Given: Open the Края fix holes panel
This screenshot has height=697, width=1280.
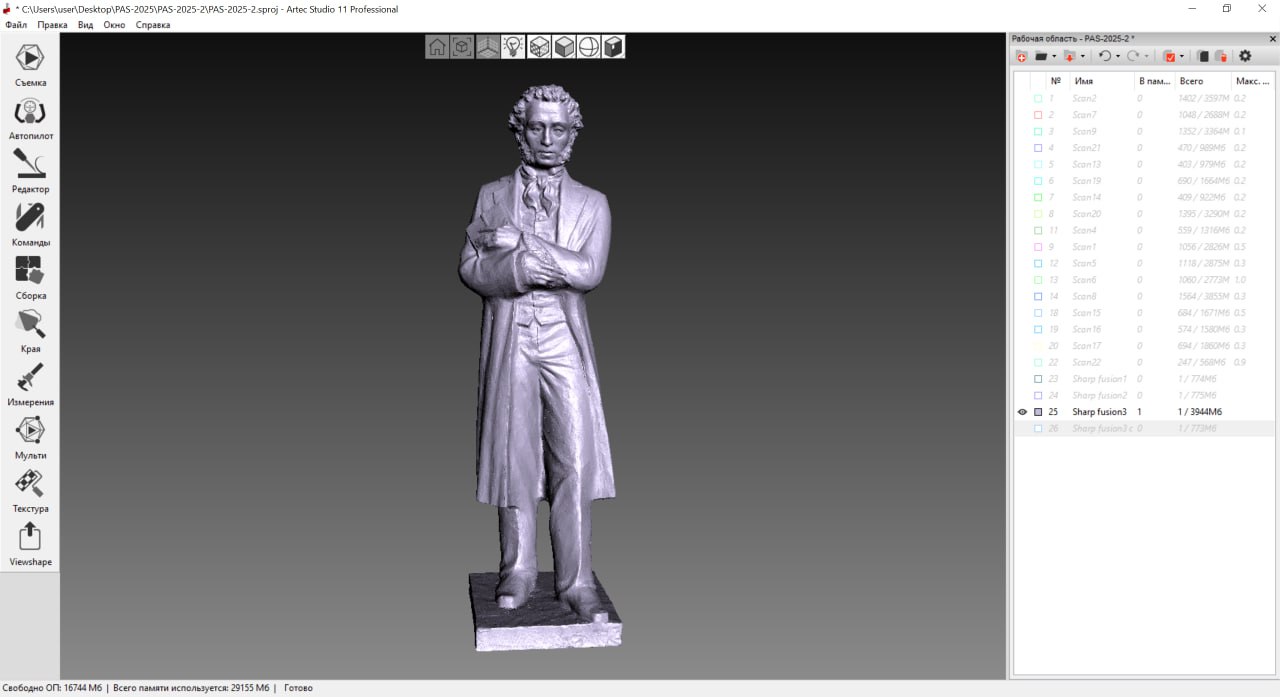Looking at the screenshot, I should [x=30, y=331].
